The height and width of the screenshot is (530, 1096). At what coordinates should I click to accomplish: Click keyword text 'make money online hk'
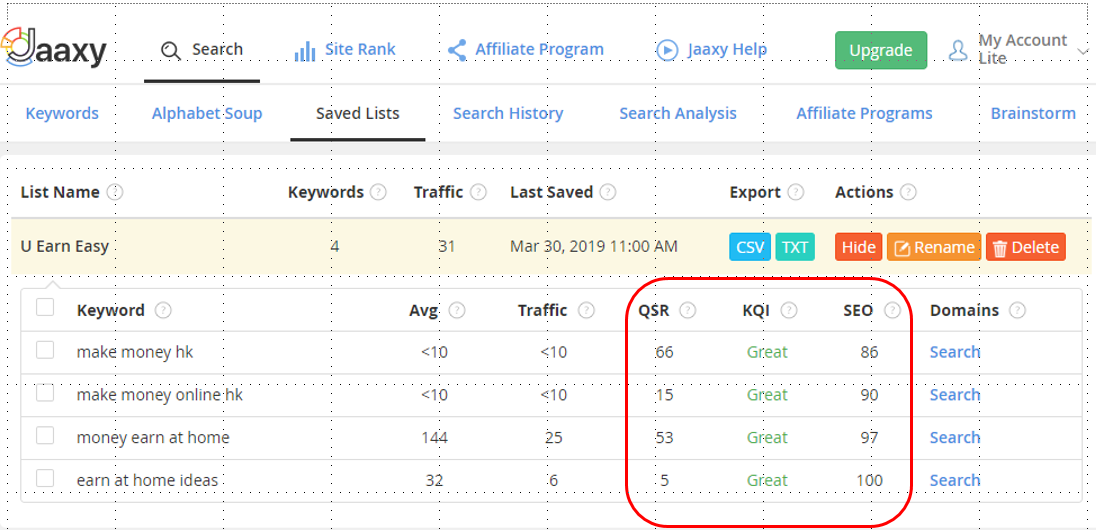[x=160, y=395]
